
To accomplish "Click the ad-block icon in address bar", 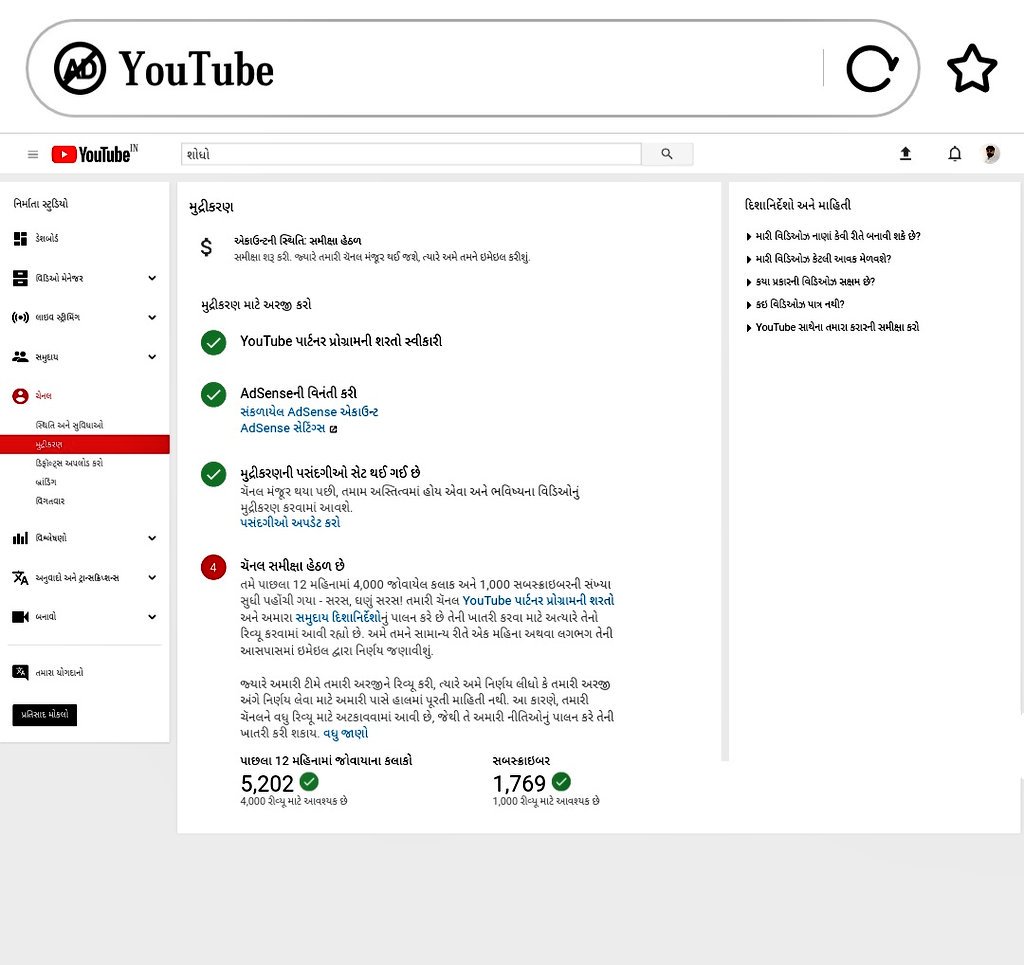I will [80, 69].
